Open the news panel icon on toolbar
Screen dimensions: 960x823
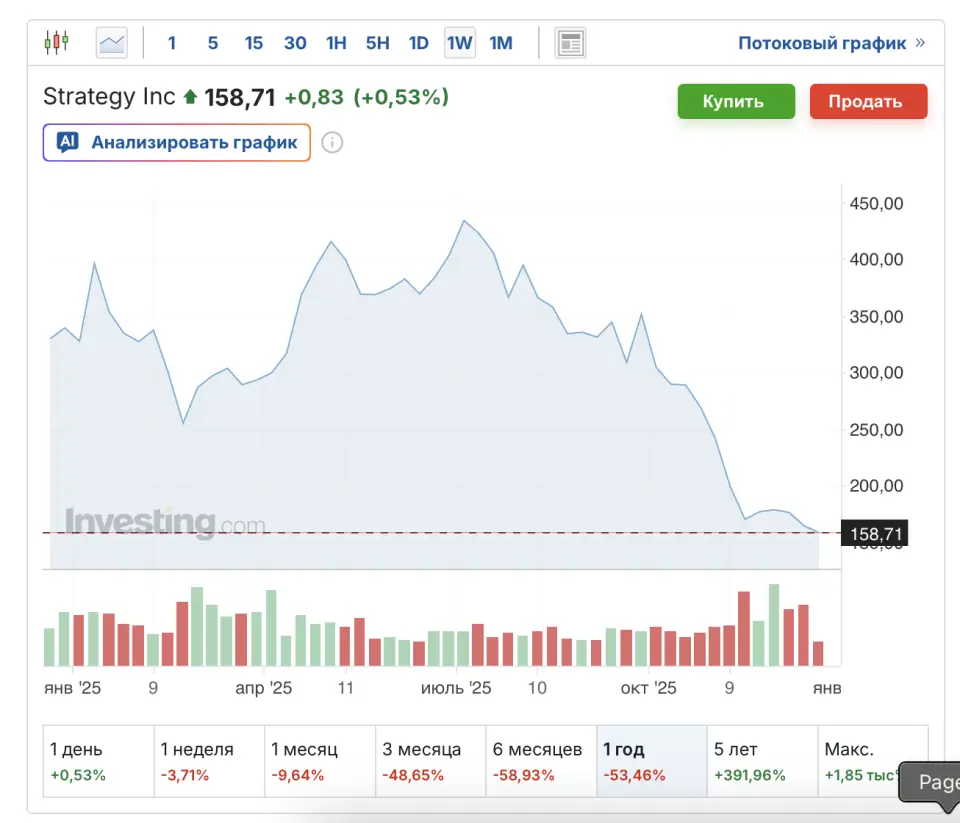tap(570, 42)
